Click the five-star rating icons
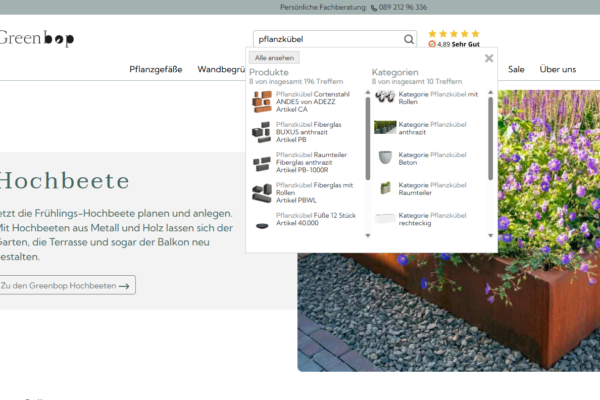 click(x=454, y=34)
